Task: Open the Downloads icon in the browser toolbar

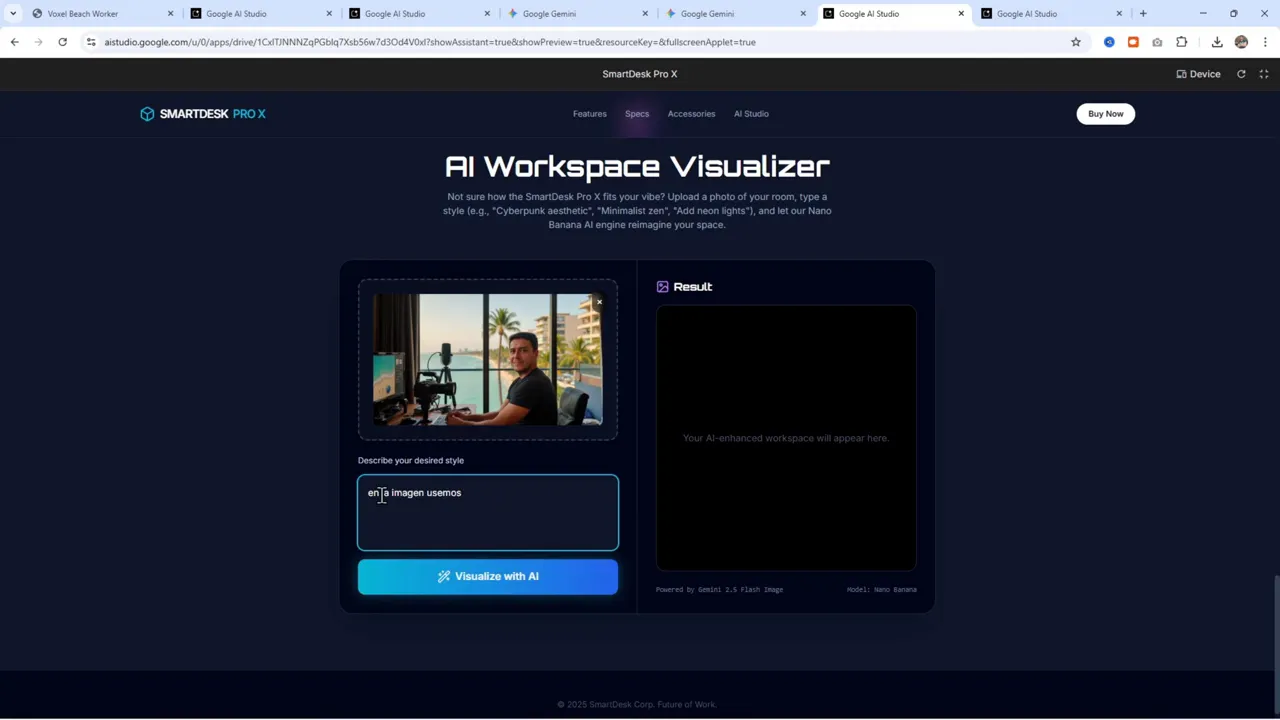Action: point(1218,42)
